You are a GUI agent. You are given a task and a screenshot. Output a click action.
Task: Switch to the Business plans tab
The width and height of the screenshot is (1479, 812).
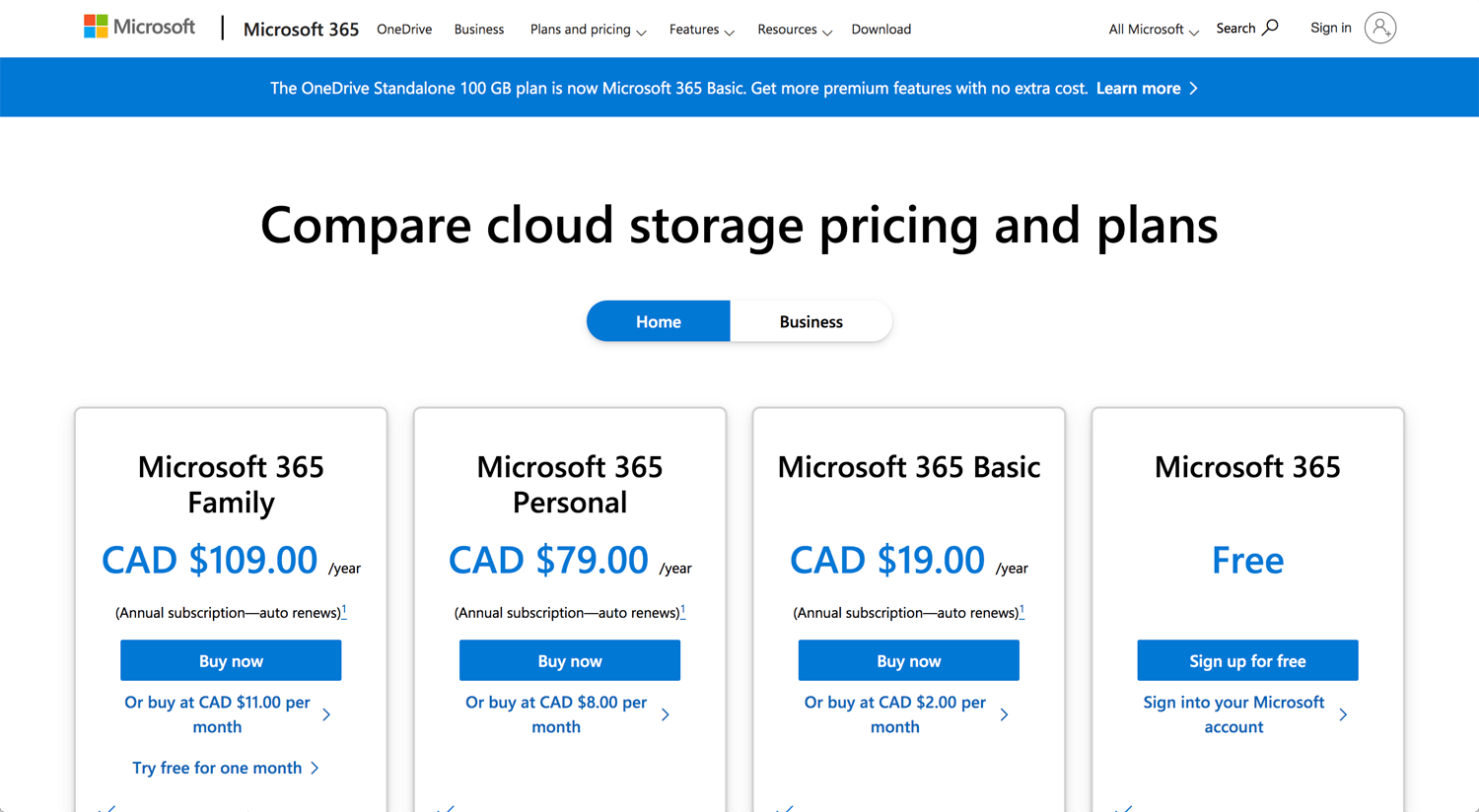[811, 321]
